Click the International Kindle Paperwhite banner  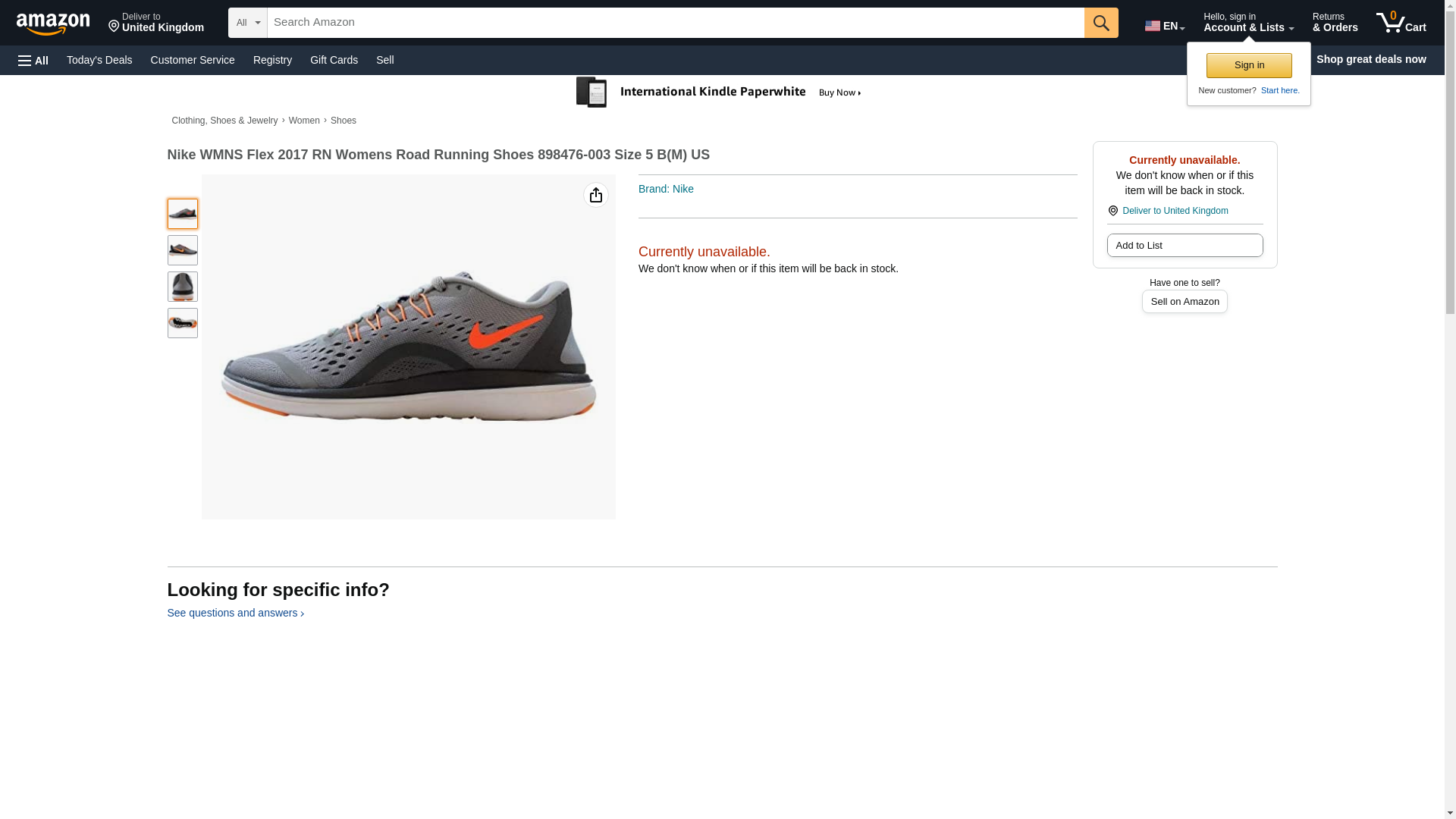(718, 93)
